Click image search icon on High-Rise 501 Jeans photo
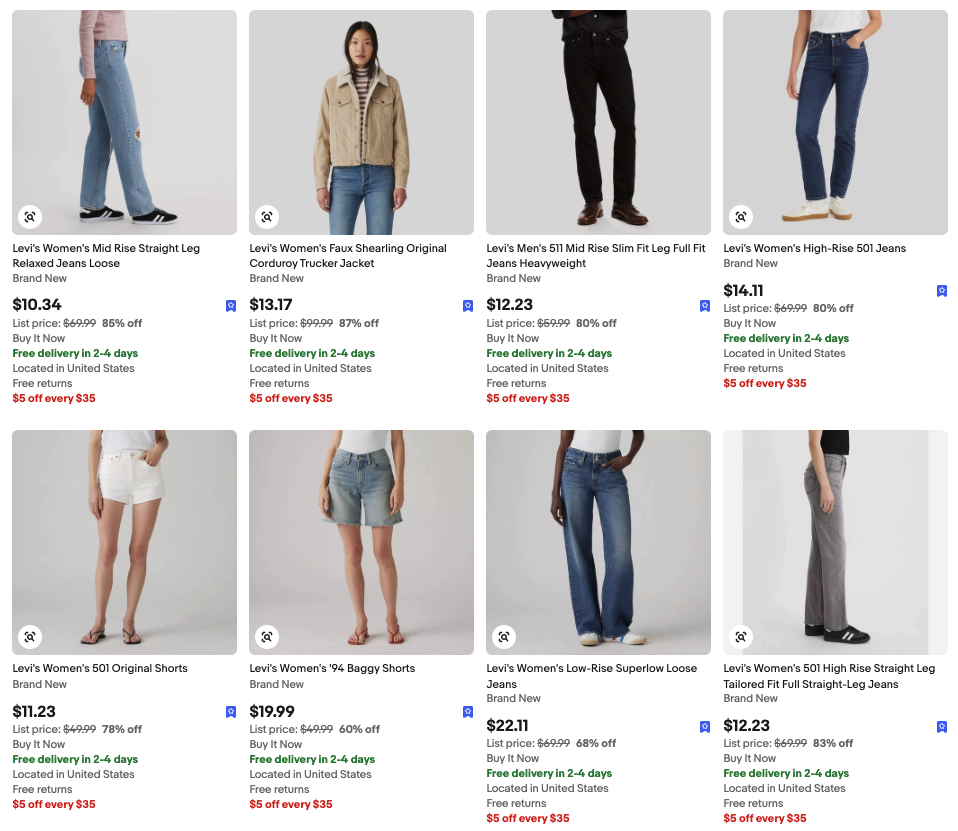958x831 pixels. tap(741, 217)
